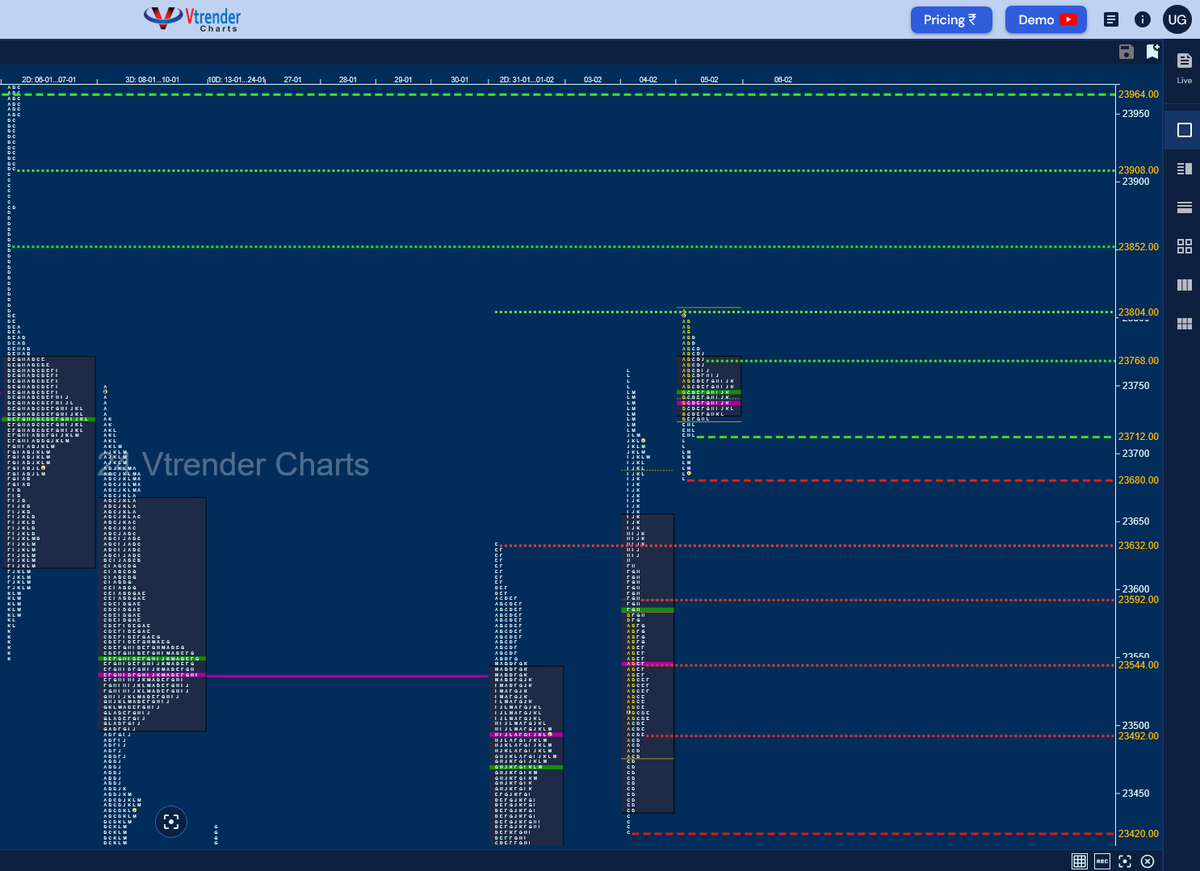The width and height of the screenshot is (1200, 871).
Task: Toggle the grid lines icon in bottom bar
Action: [1079, 861]
